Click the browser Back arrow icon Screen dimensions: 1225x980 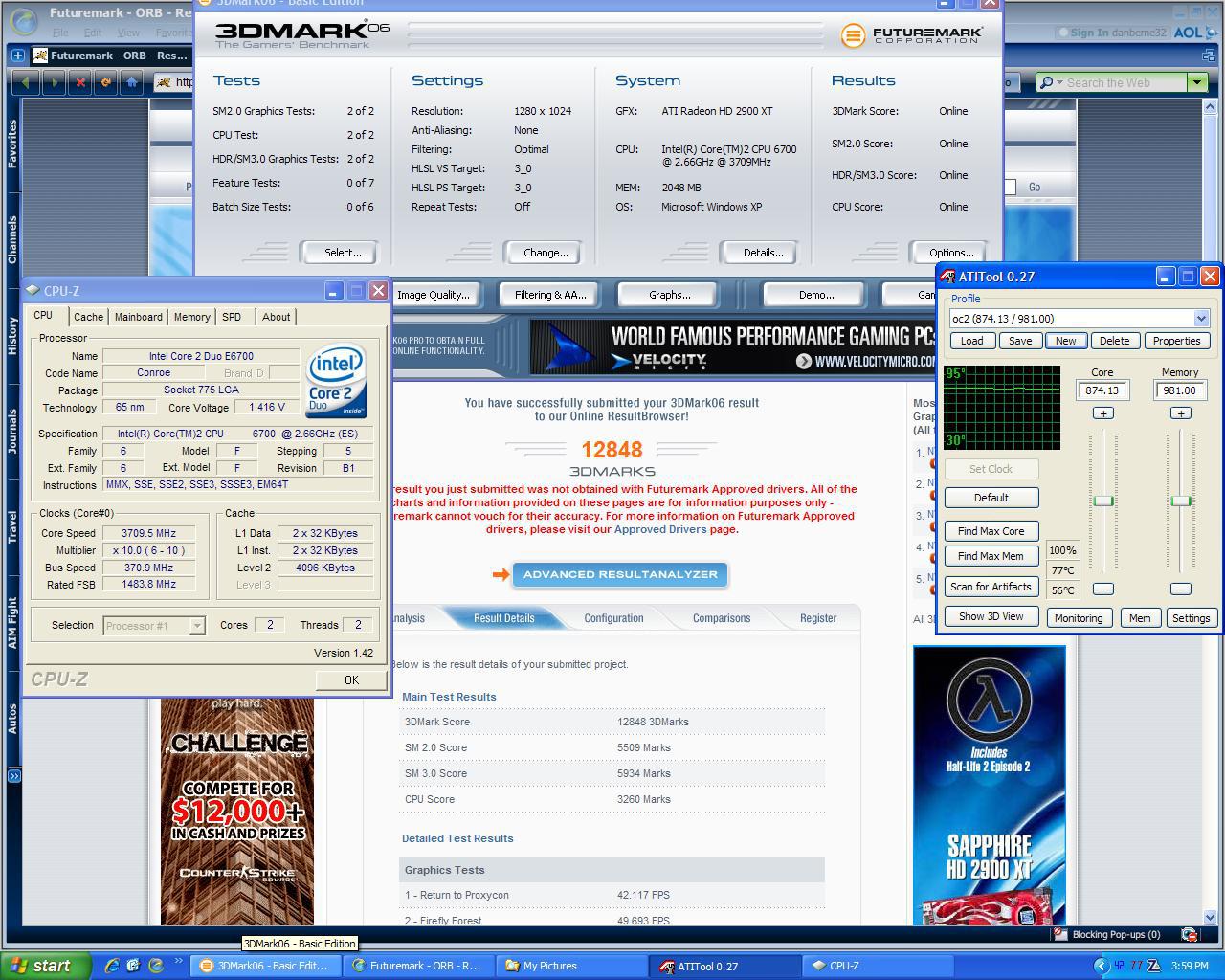[26, 82]
